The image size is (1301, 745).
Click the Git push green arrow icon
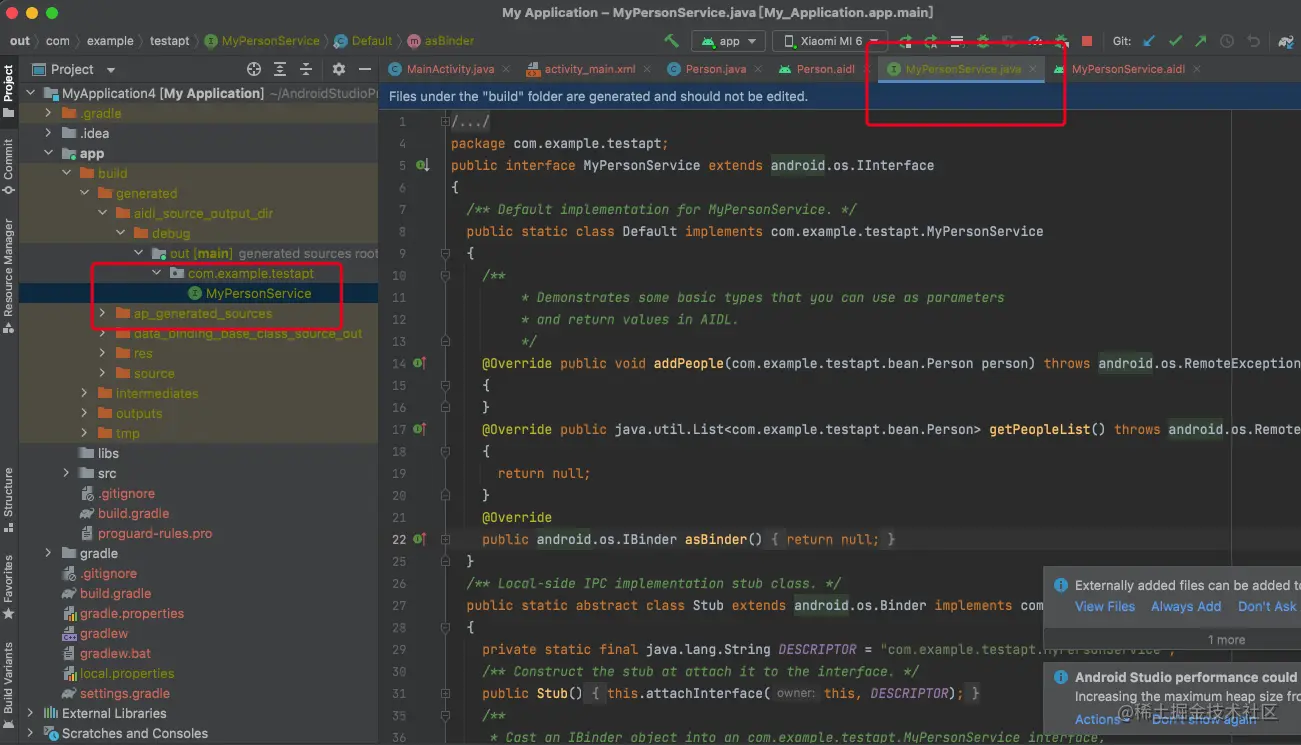point(1201,41)
